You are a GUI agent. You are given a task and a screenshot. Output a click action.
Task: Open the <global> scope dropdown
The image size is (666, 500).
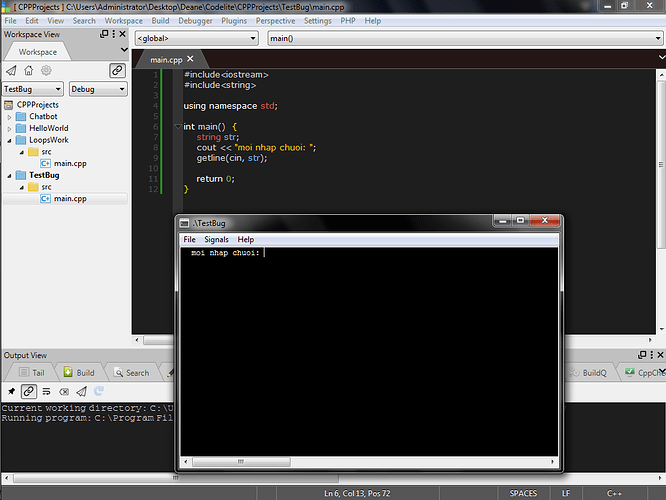coord(197,38)
